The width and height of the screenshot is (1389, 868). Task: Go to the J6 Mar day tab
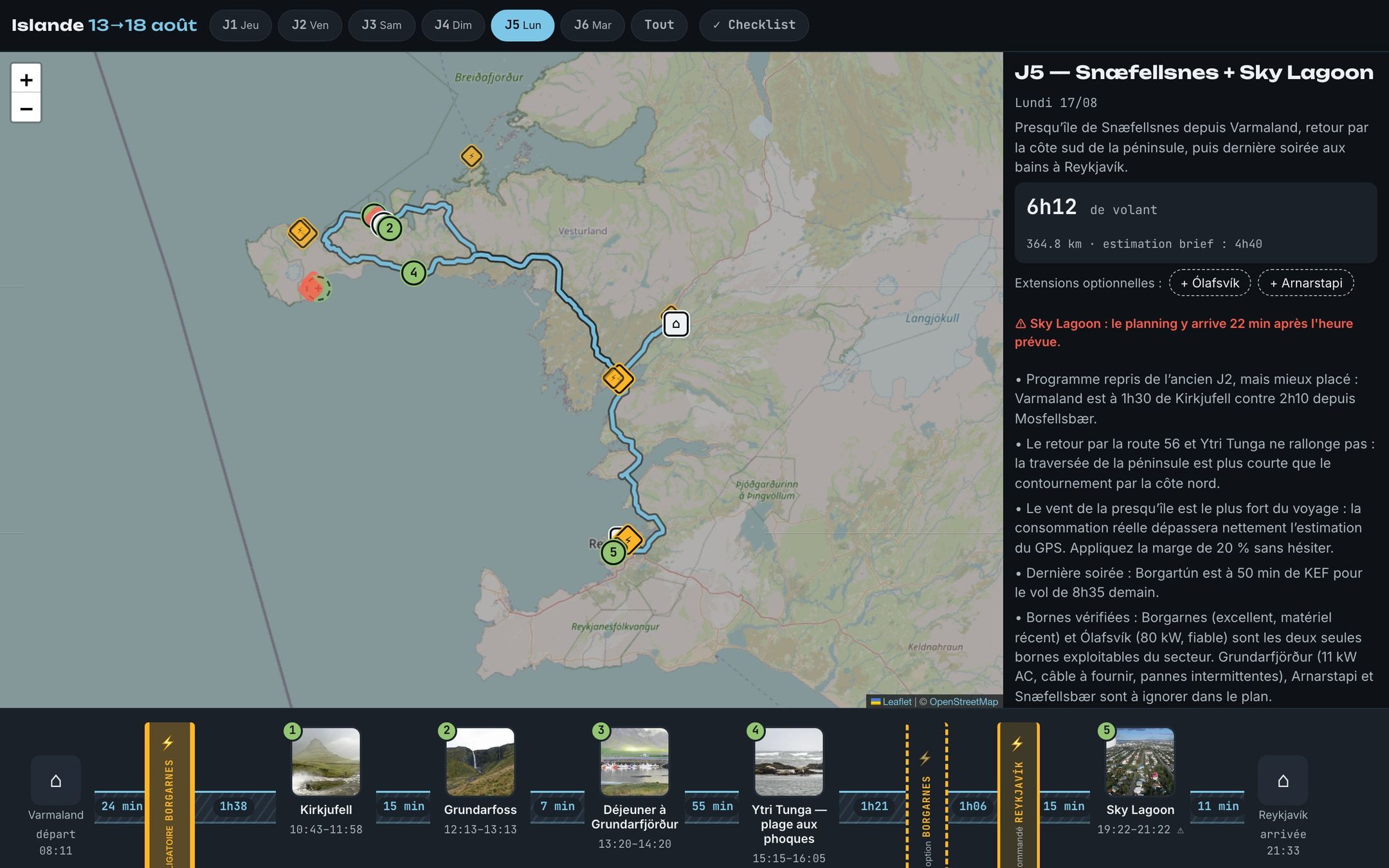pyautogui.click(x=592, y=25)
